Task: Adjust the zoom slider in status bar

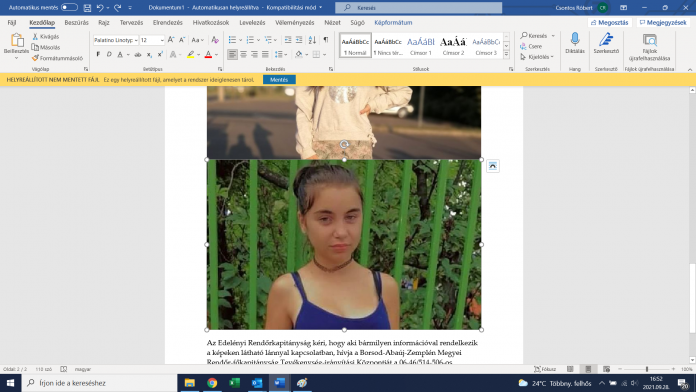Action: 647,369
